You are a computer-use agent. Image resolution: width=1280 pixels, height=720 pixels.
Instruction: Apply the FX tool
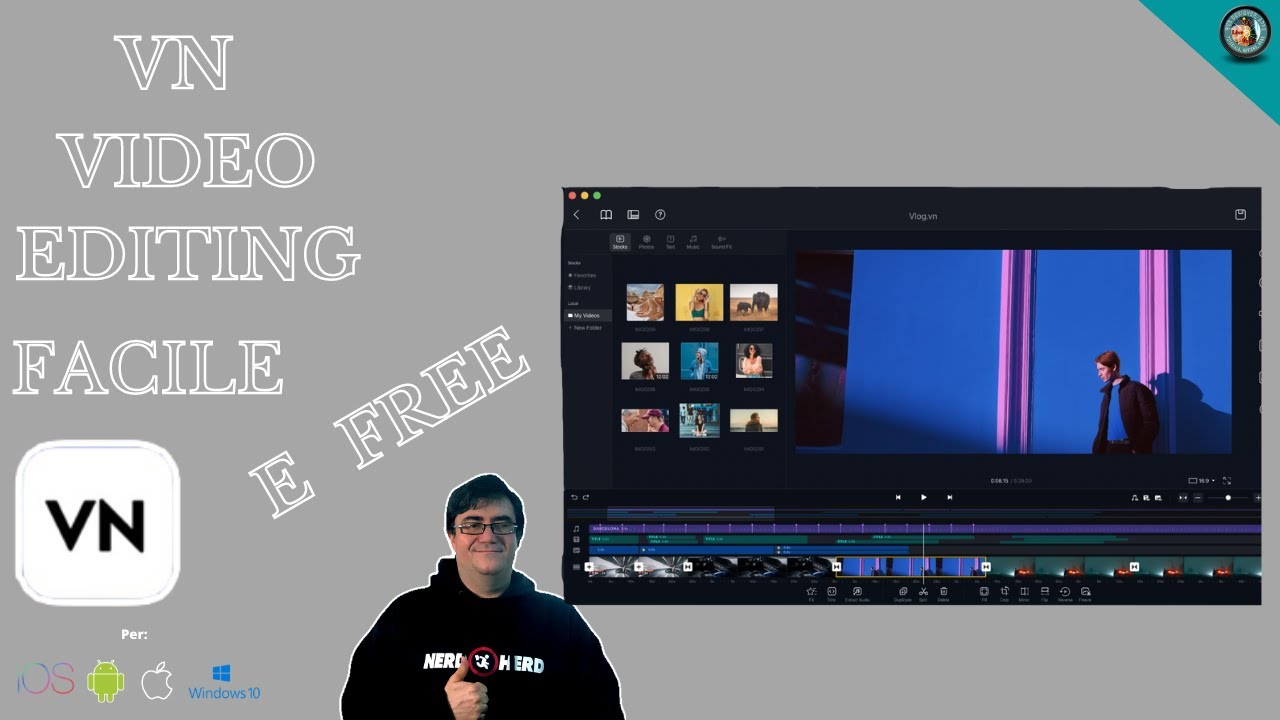811,594
